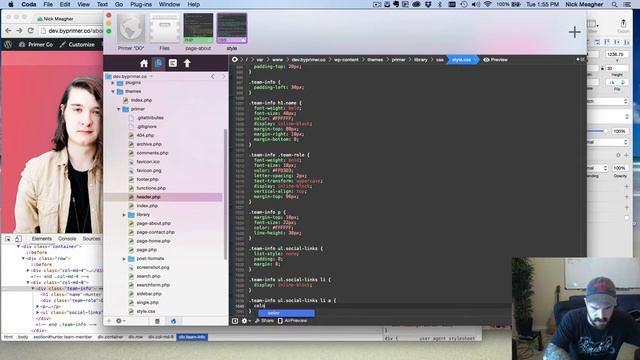Click the Dropbox menu bar icon
640x360 pixels.
(428, 4)
